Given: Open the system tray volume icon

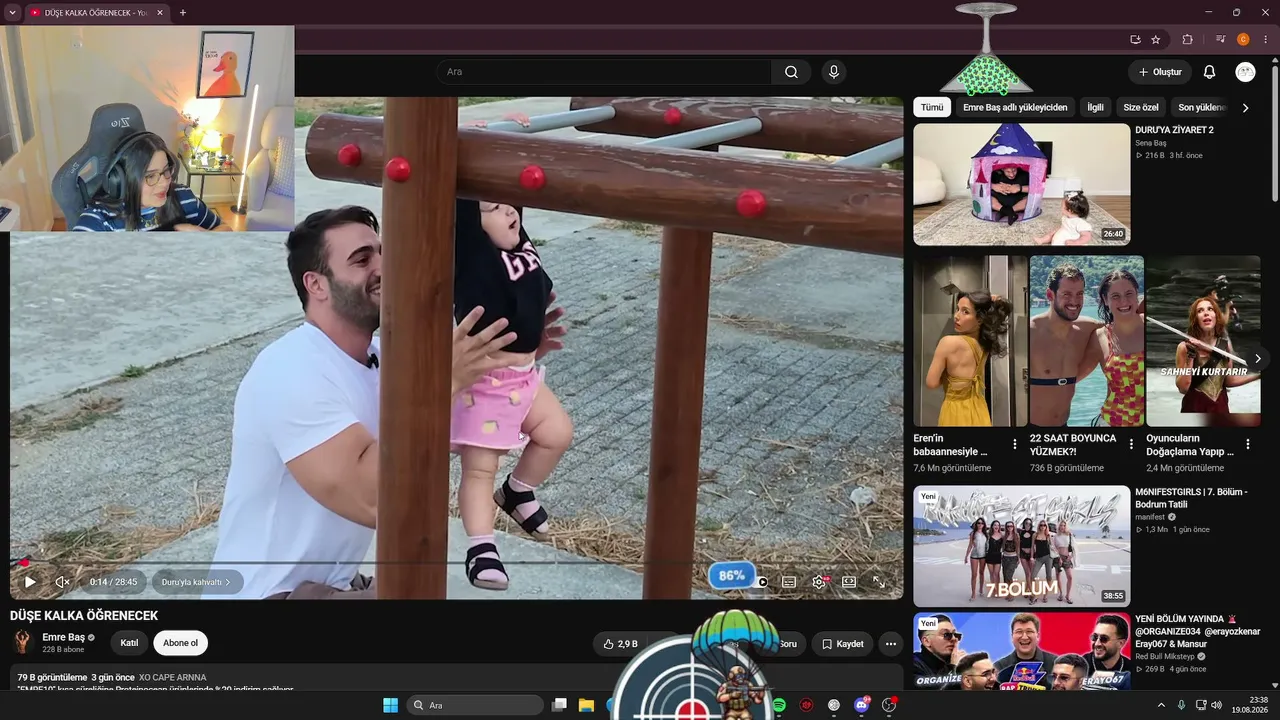Looking at the screenshot, I should (x=1217, y=705).
